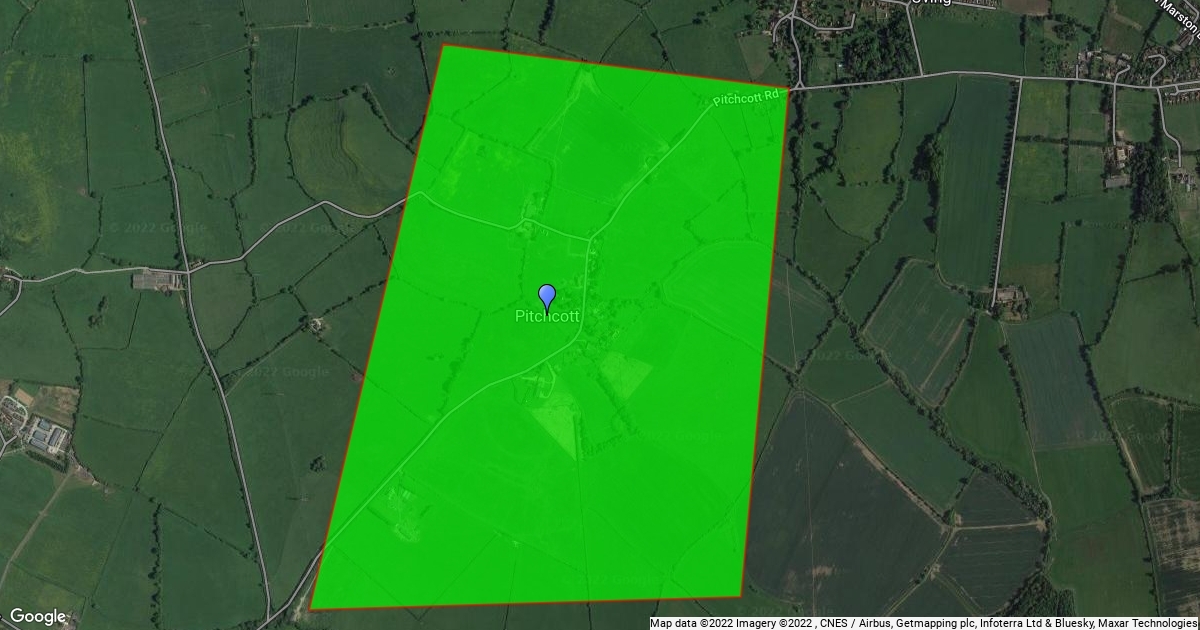The height and width of the screenshot is (630, 1200).
Task: Open the map data attribution text
Action: click(x=923, y=623)
